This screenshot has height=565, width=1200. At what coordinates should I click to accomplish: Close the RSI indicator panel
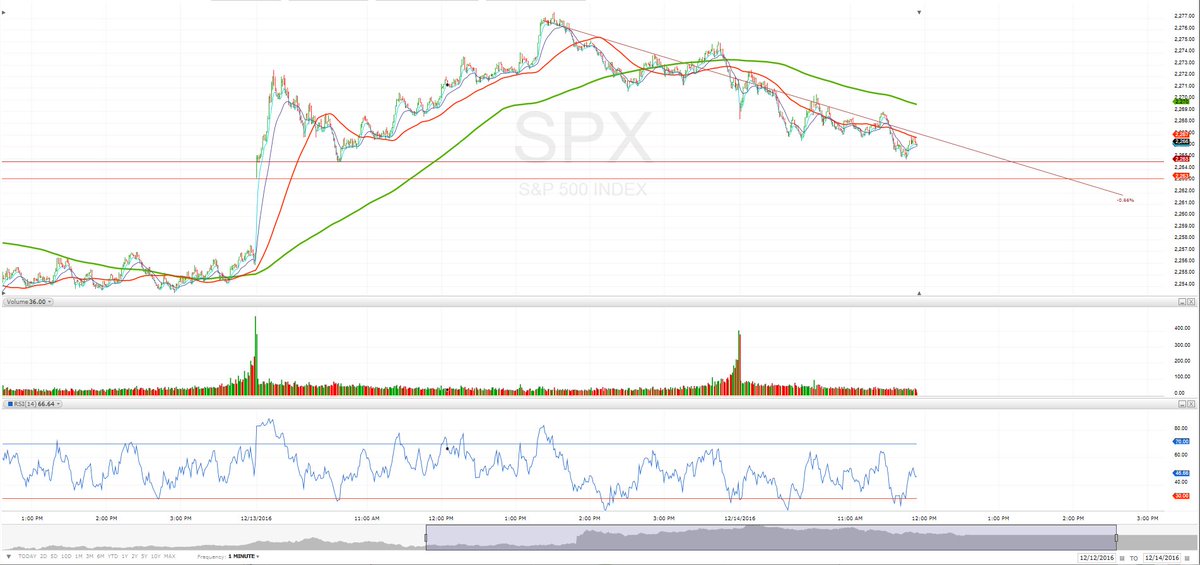[1191, 404]
